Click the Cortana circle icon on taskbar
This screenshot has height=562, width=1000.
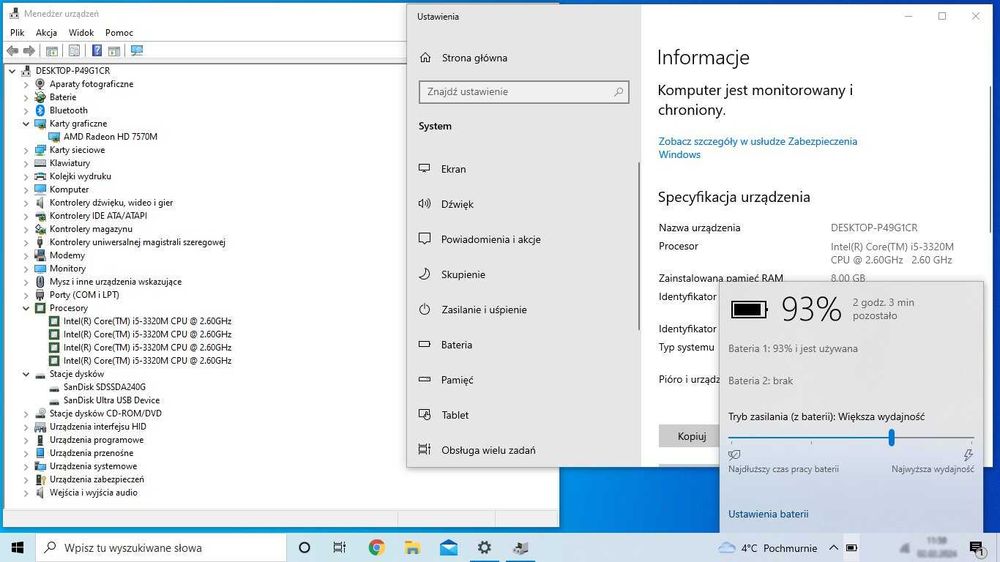coord(304,547)
